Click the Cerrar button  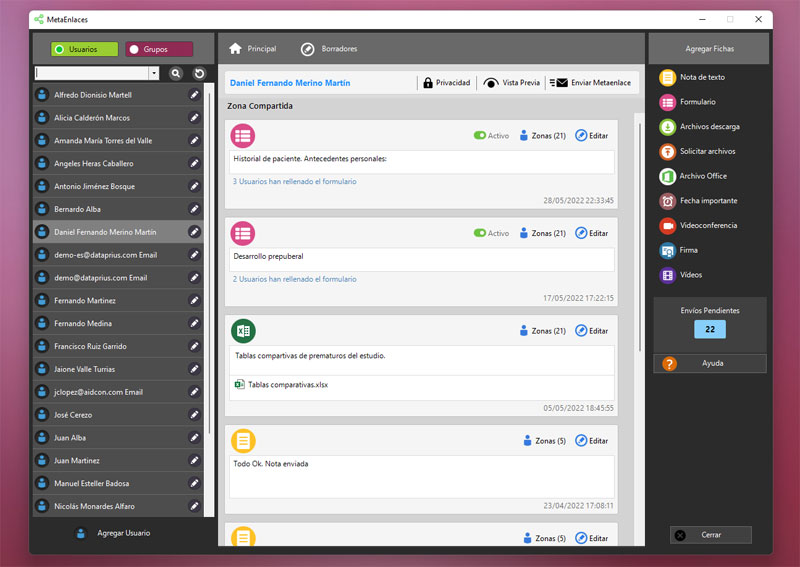pyautogui.click(x=710, y=535)
